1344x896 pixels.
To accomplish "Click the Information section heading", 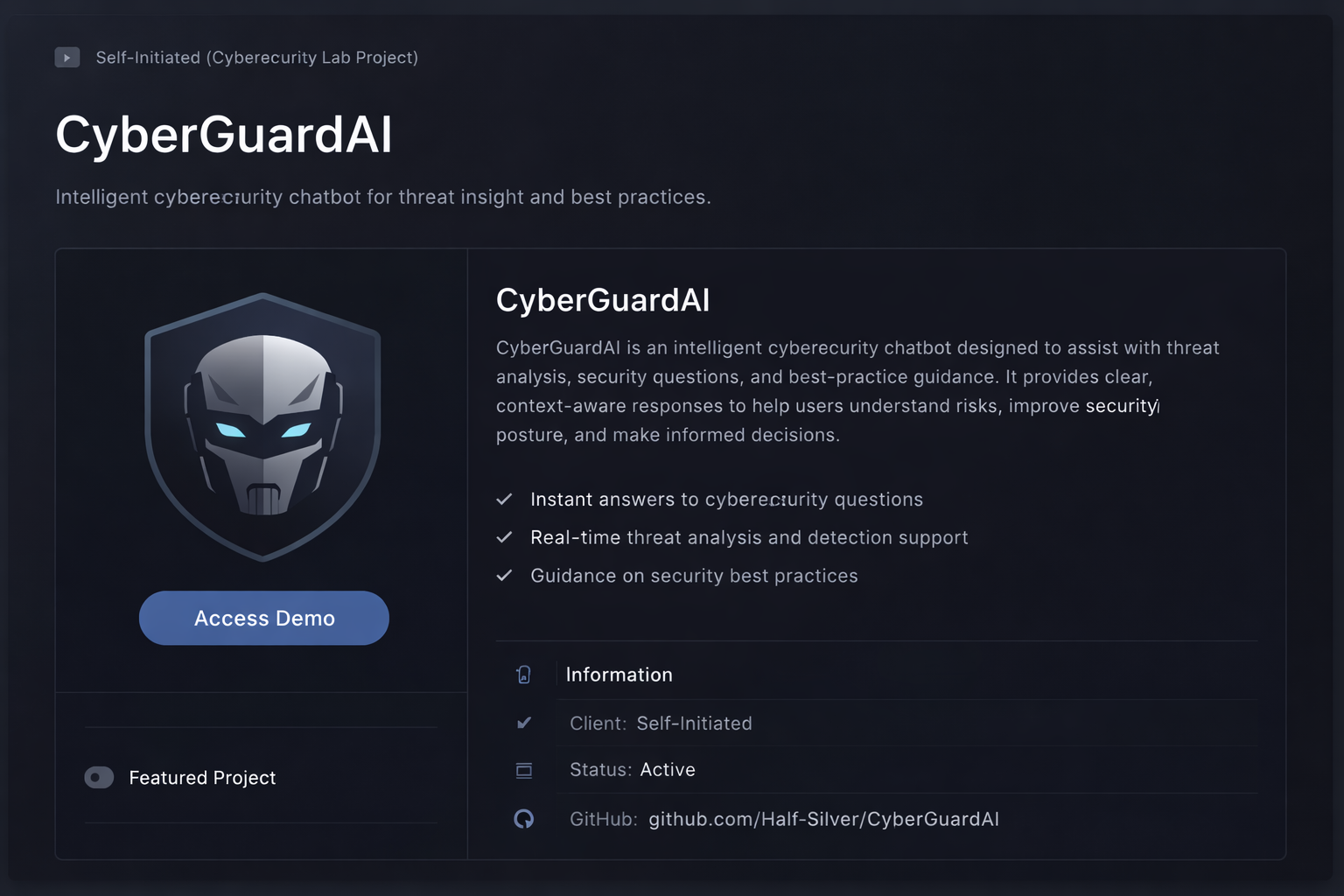I will pyautogui.click(x=619, y=675).
